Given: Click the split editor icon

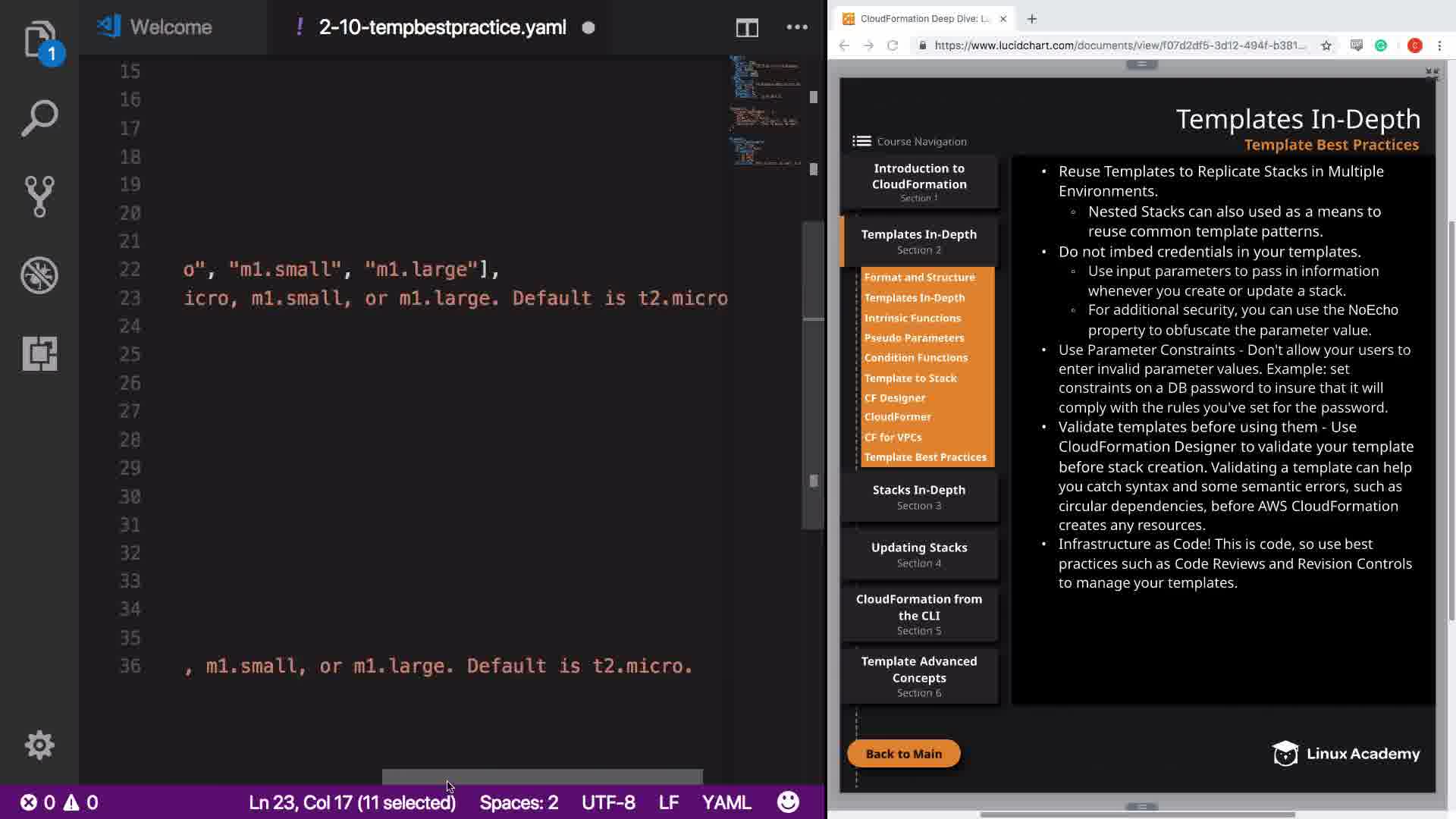Looking at the screenshot, I should [x=746, y=28].
